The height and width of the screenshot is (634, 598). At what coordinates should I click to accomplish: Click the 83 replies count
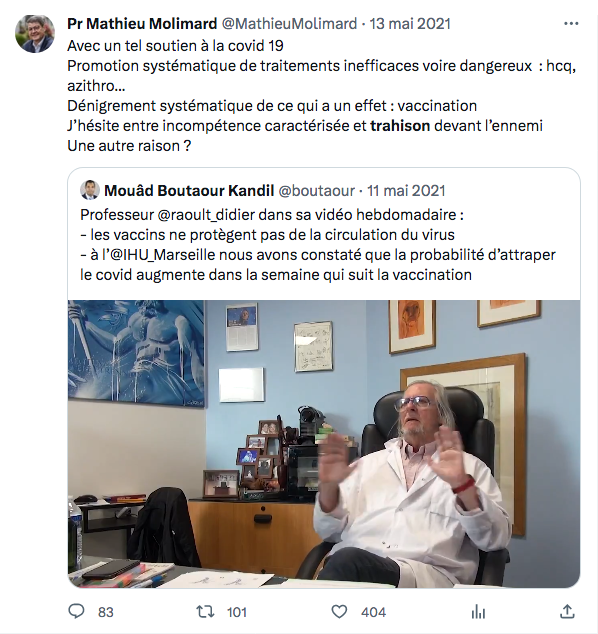pyautogui.click(x=106, y=612)
